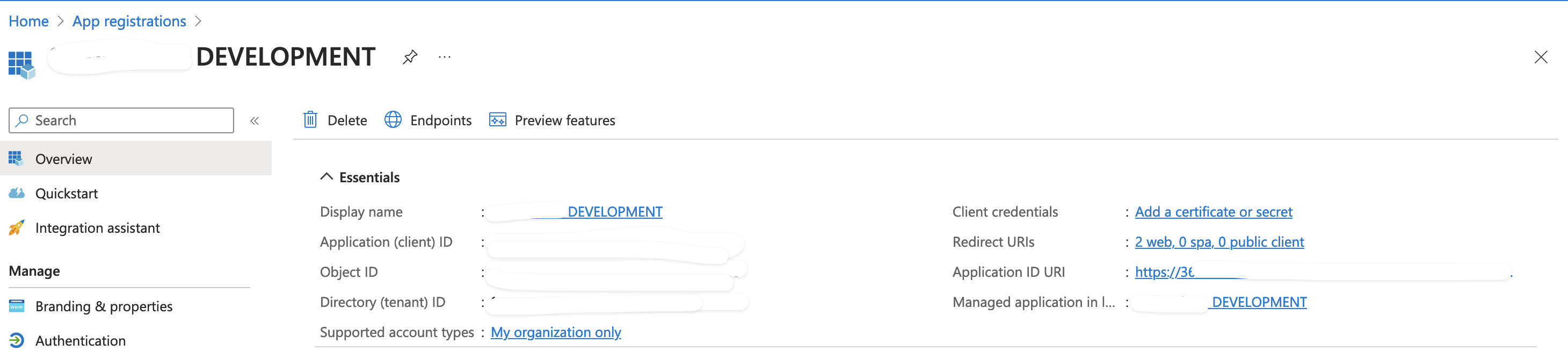1568x358 pixels.
Task: Click Add a certificate or secret
Action: [x=1214, y=211]
